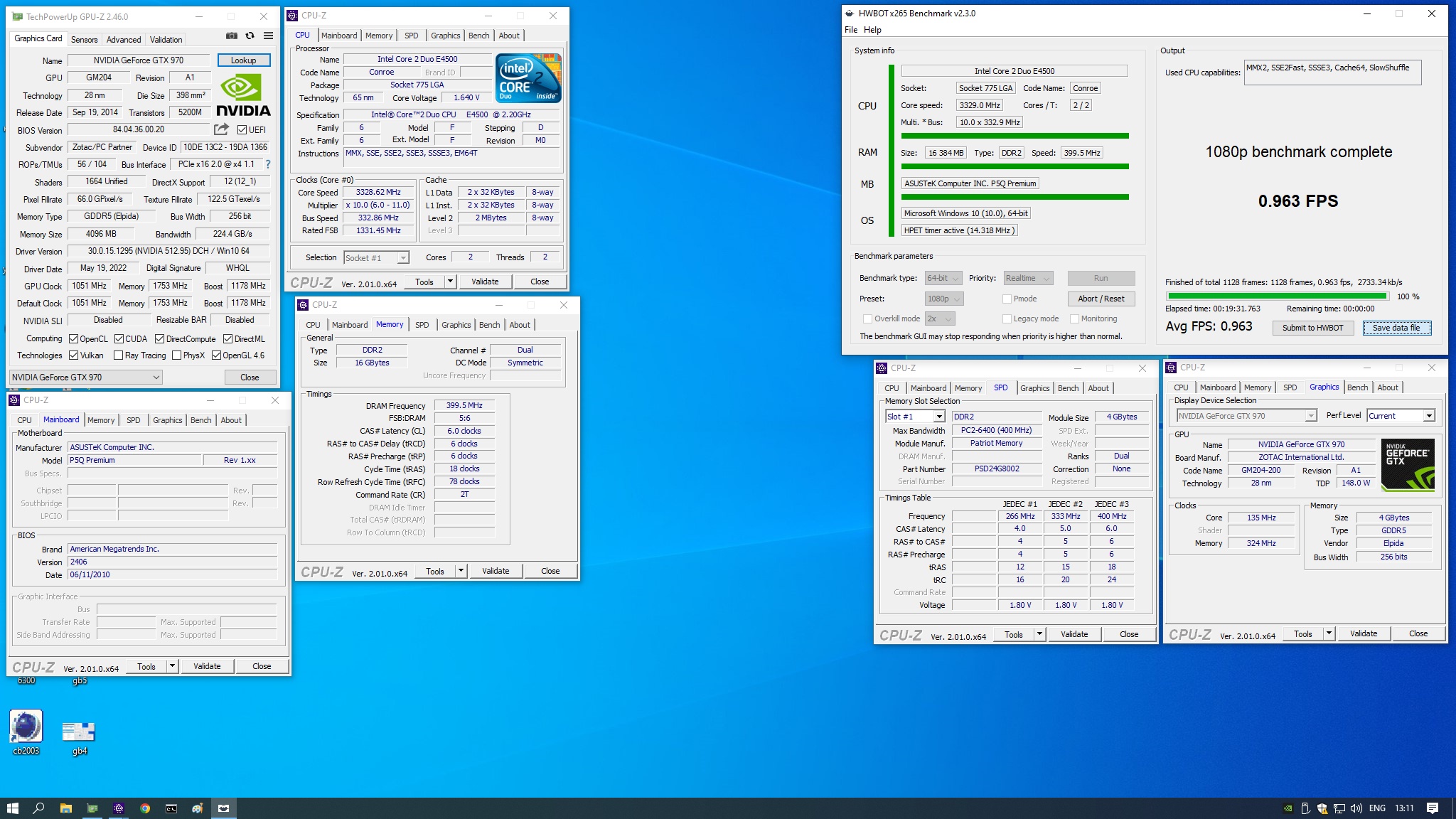
Task: Open Command Prompt from the taskbar
Action: point(171,808)
